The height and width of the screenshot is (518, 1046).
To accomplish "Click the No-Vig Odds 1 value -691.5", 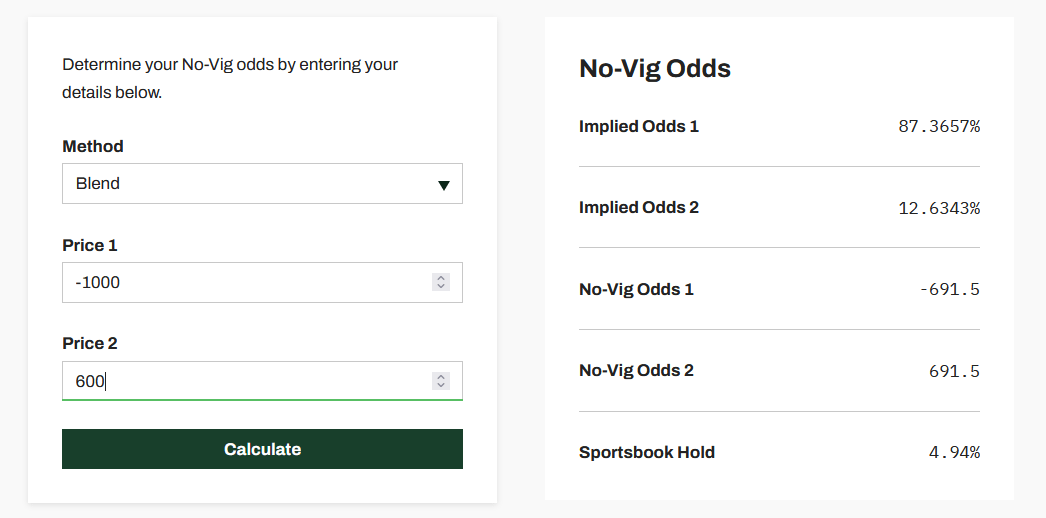I will pos(949,290).
